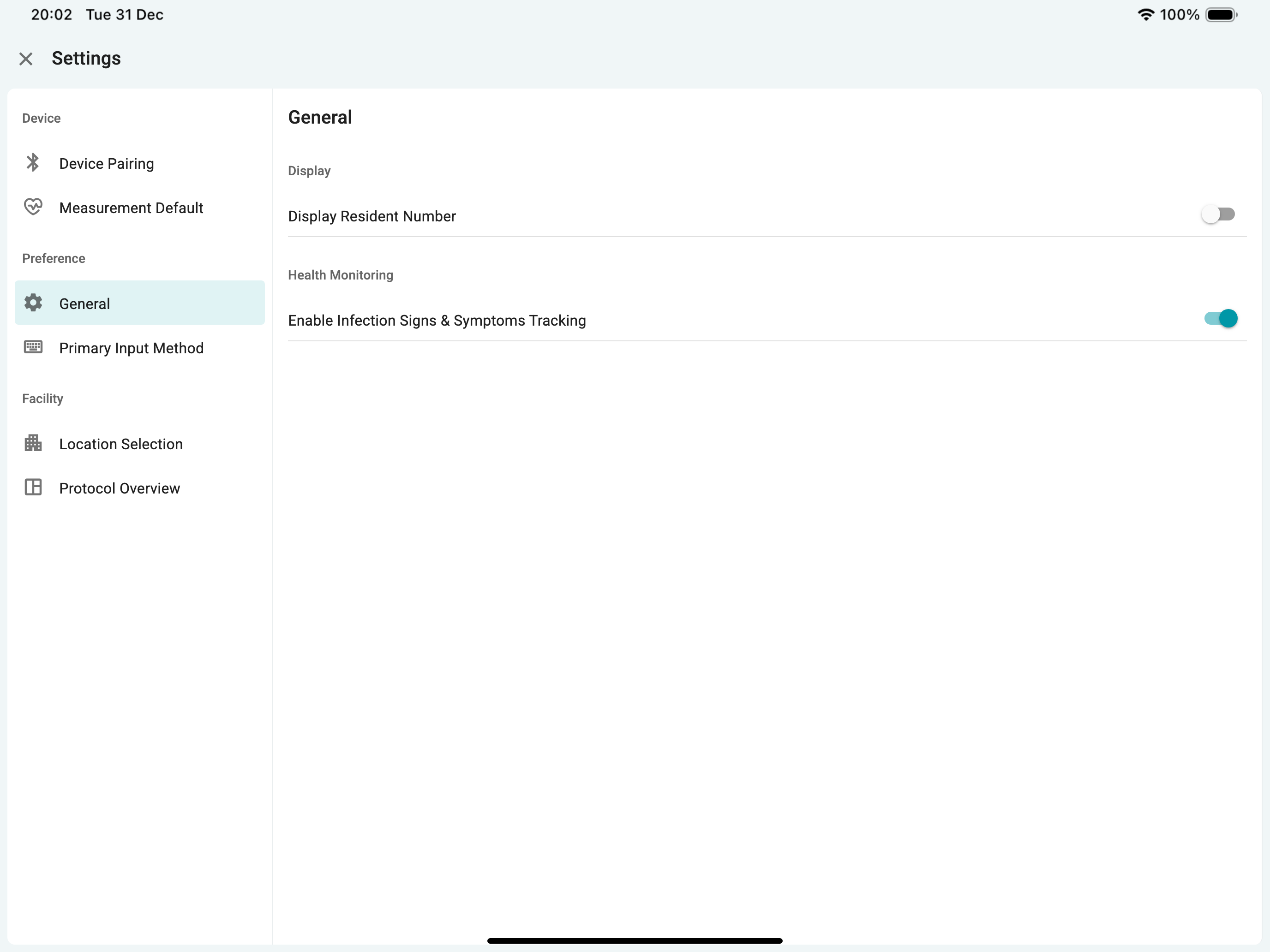Image resolution: width=1270 pixels, height=952 pixels.
Task: Tap the 20:02 clock in status bar
Action: click(x=52, y=14)
